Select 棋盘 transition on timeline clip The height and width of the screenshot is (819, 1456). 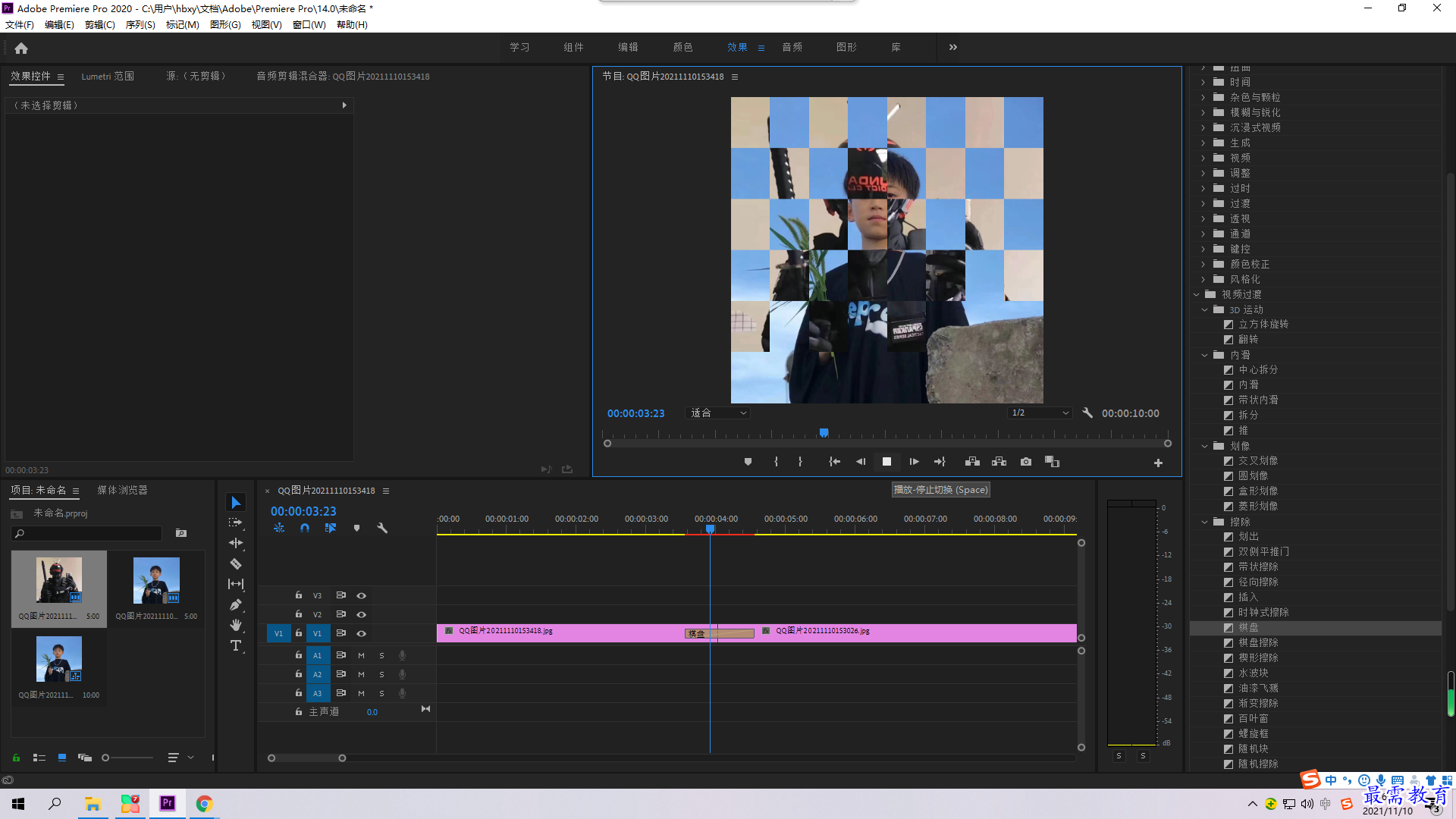coord(719,633)
